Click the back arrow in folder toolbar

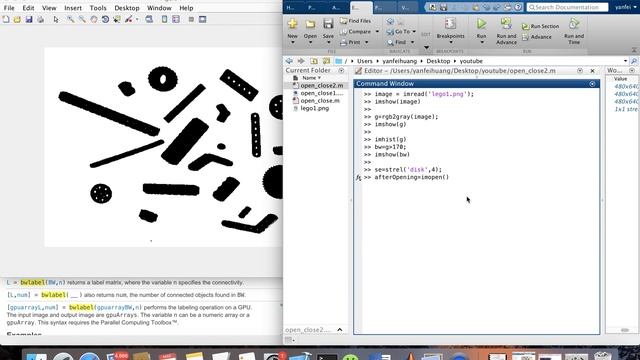pyautogui.click(x=289, y=61)
